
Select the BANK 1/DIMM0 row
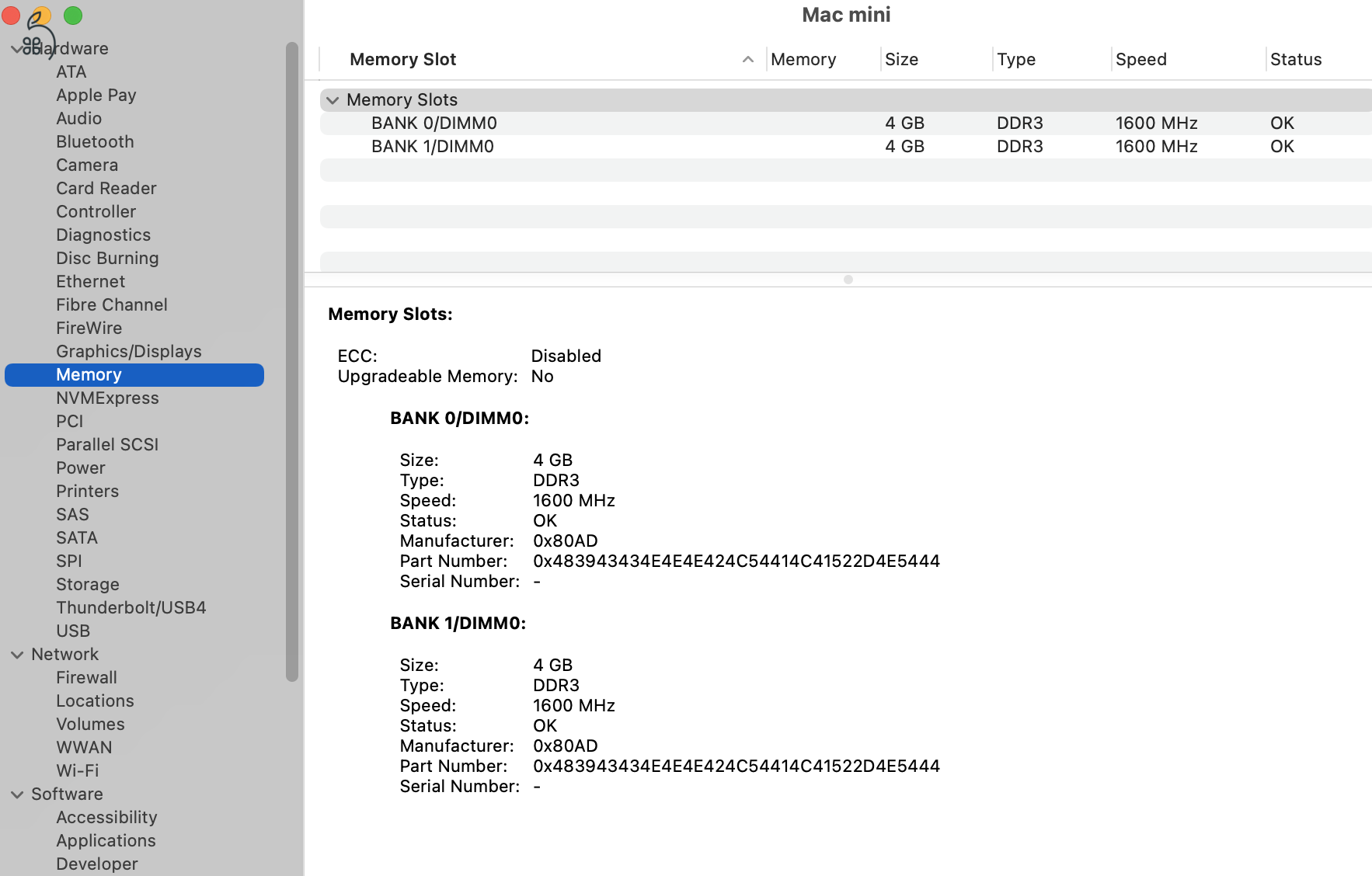[845, 147]
